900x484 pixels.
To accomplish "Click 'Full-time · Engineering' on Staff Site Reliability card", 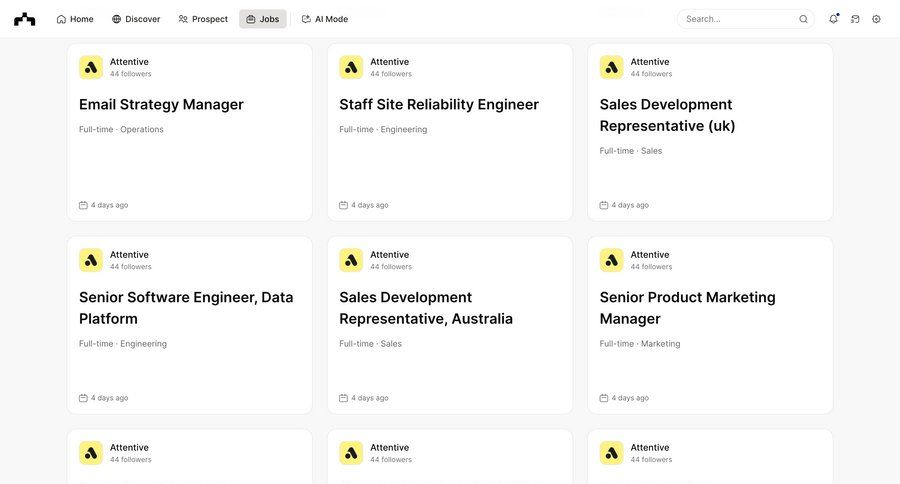I will 383,129.
